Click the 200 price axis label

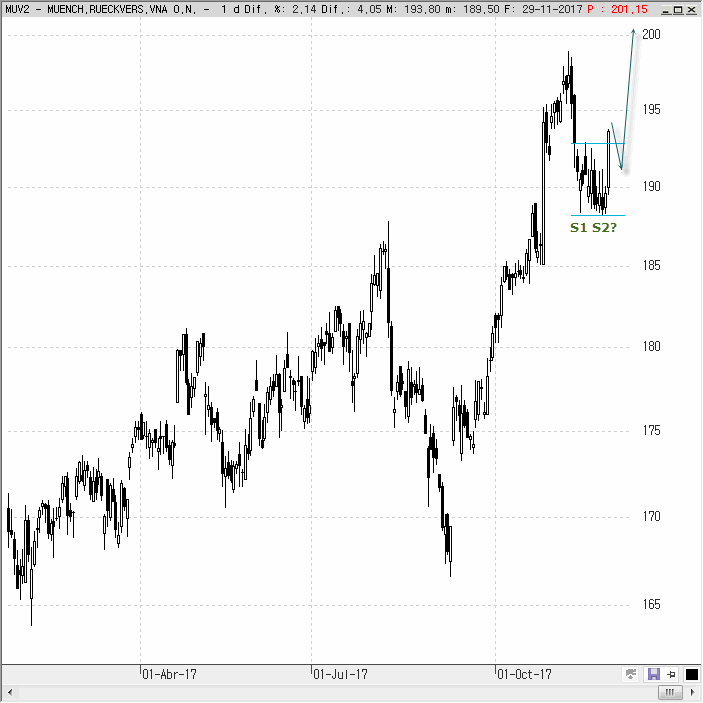pos(651,34)
